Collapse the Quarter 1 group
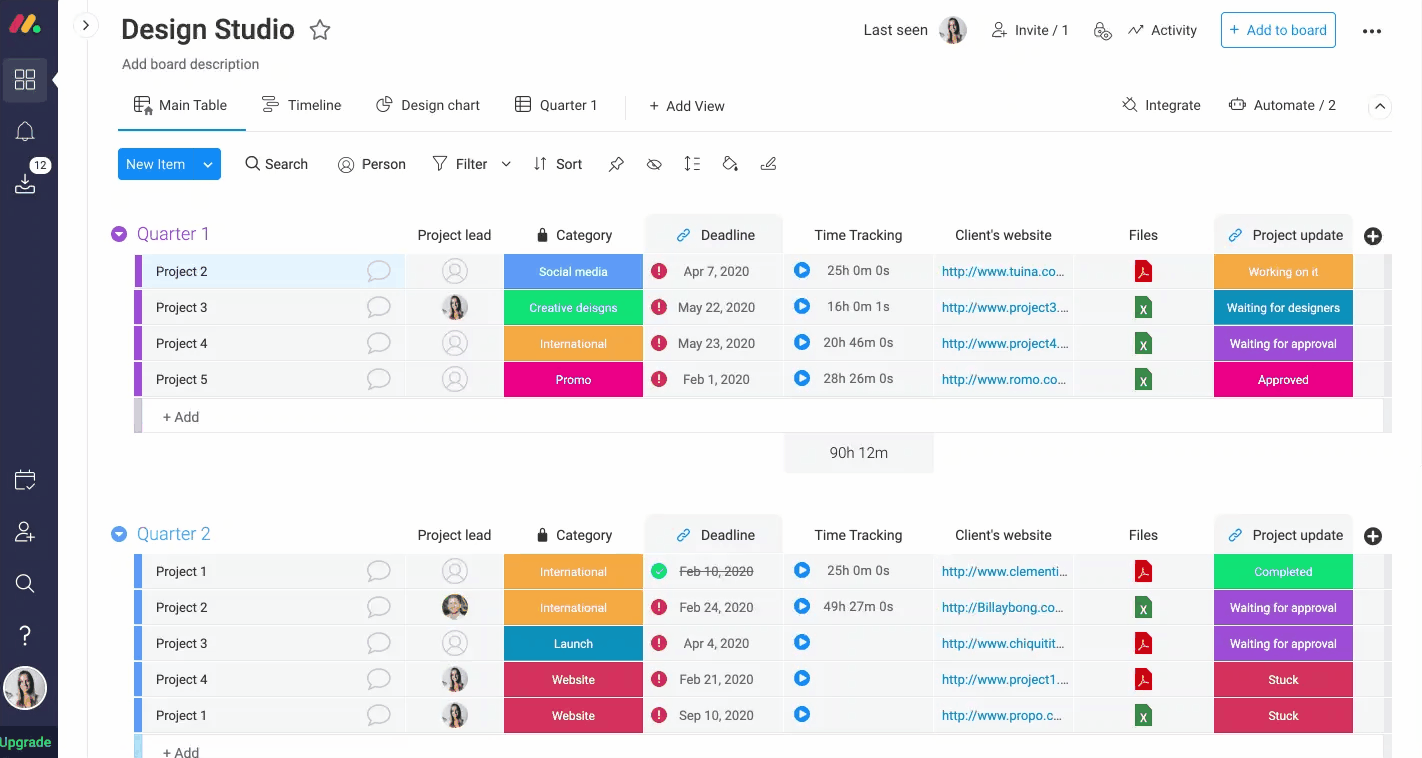The image size is (1422, 758). [x=119, y=234]
